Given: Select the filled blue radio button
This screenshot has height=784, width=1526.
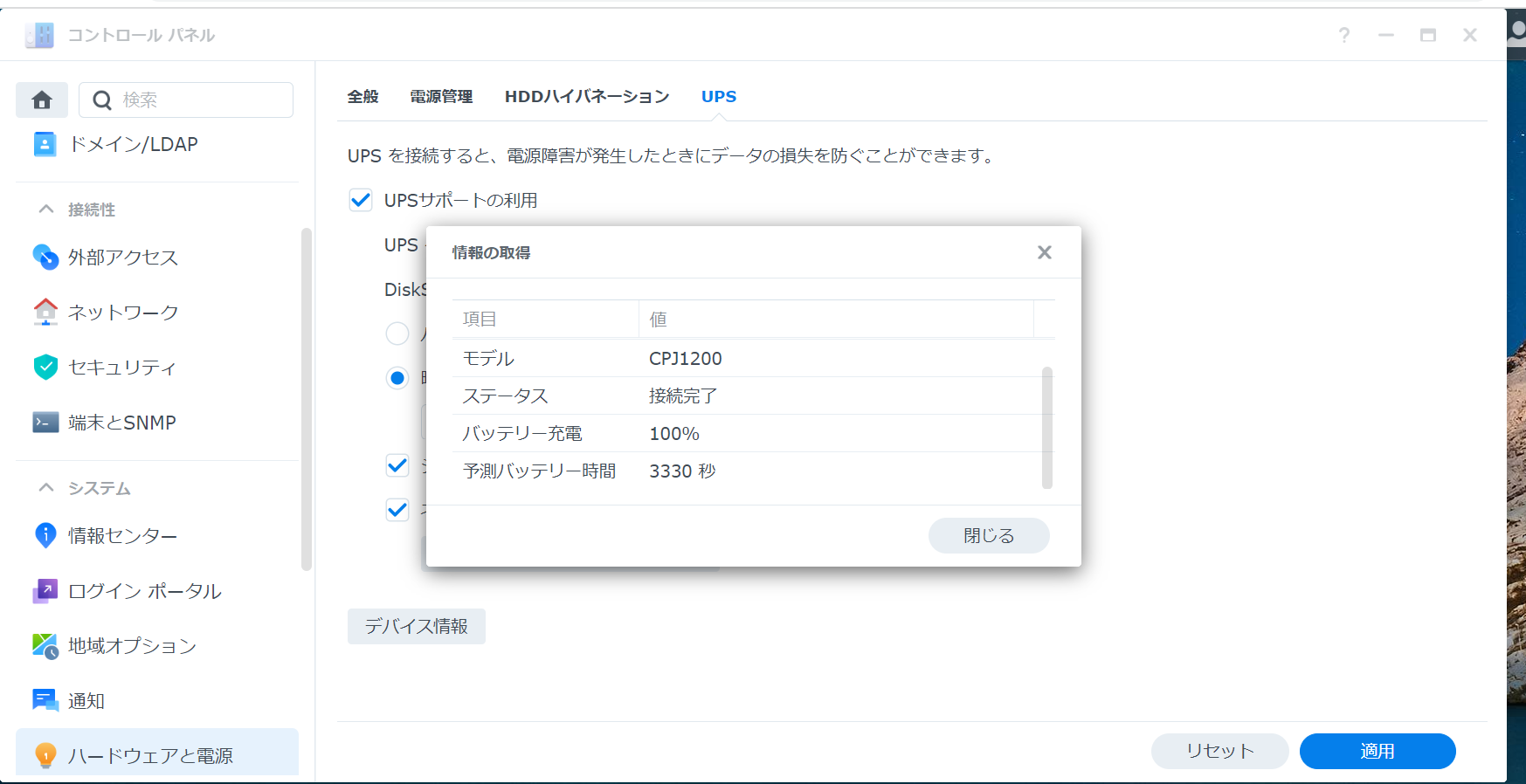Looking at the screenshot, I should [x=397, y=378].
